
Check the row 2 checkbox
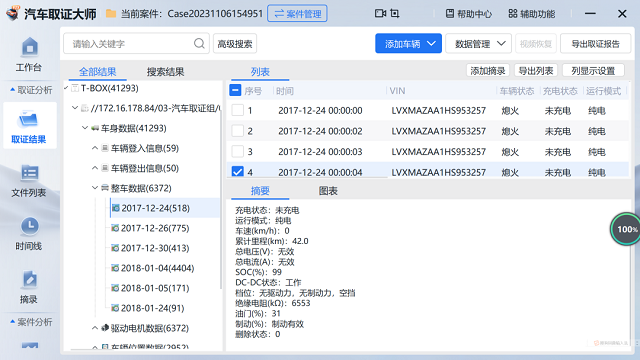[238, 131]
